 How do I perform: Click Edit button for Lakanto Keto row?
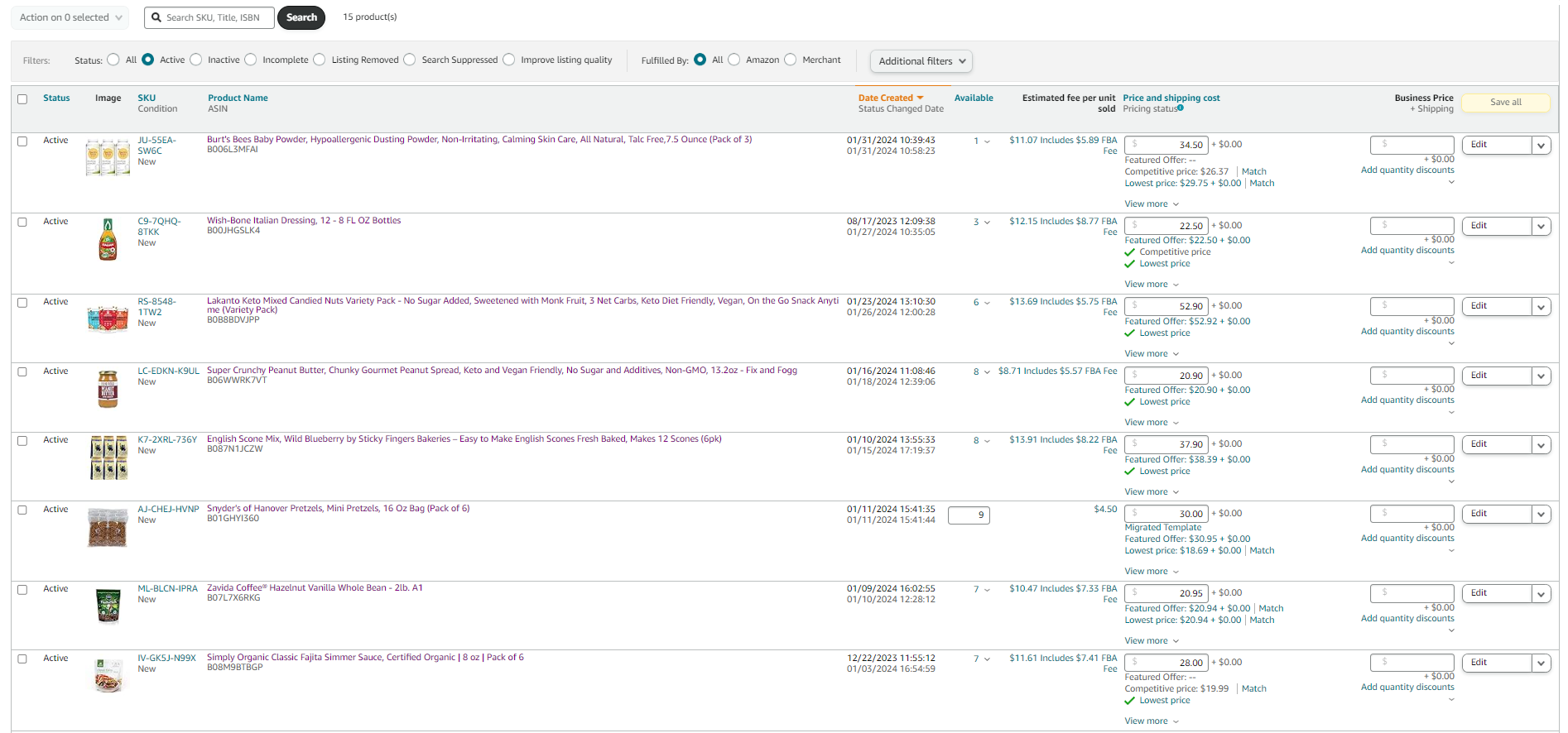[x=1497, y=306]
